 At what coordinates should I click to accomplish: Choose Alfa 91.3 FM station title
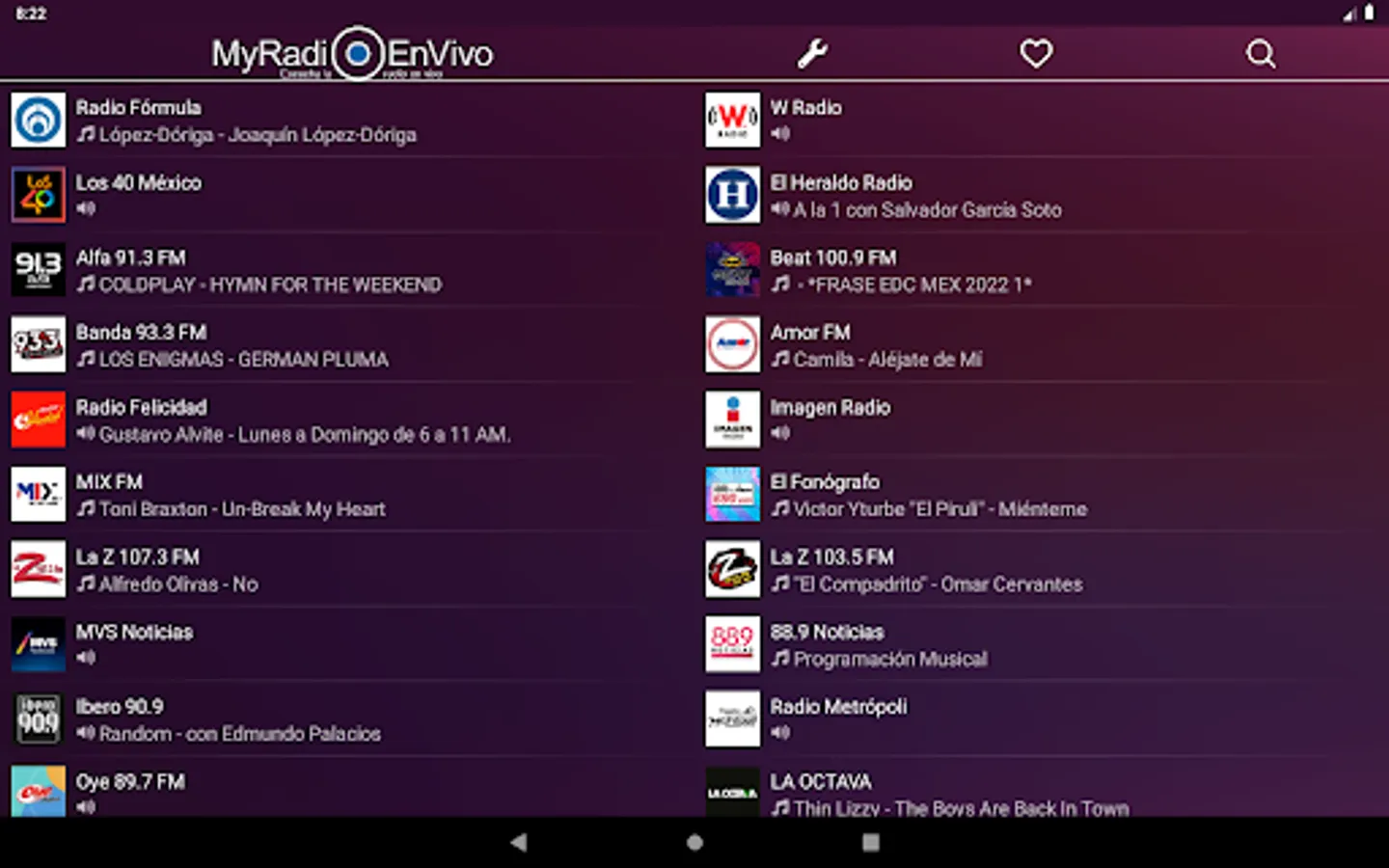pyautogui.click(x=131, y=258)
